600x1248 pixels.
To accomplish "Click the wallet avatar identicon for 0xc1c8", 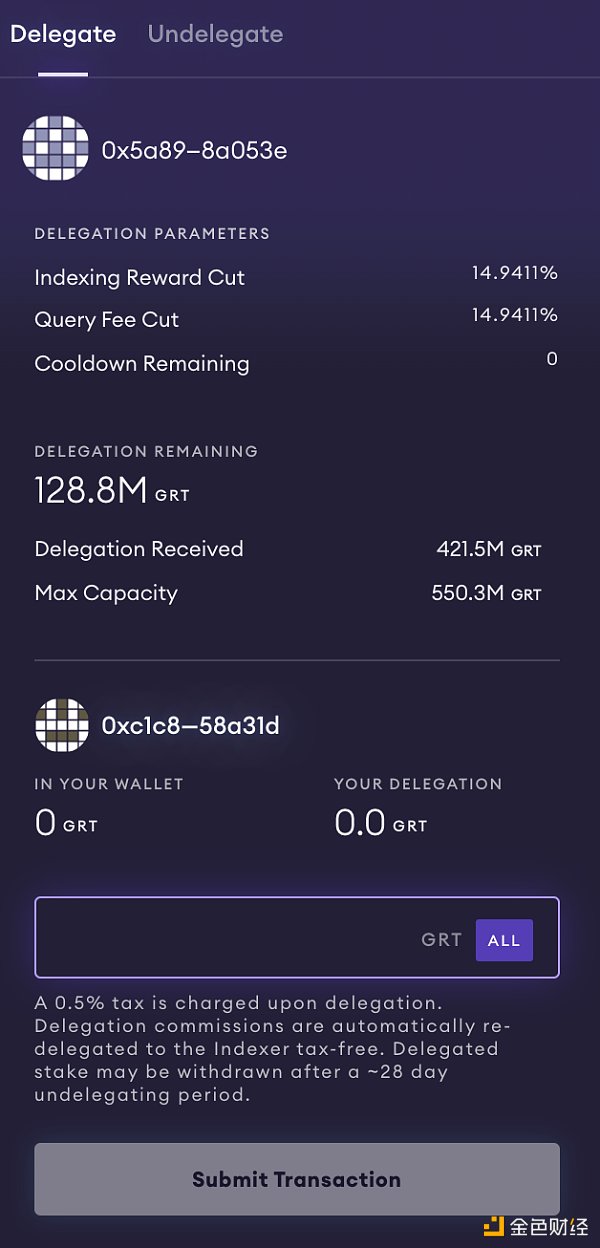I will [62, 725].
